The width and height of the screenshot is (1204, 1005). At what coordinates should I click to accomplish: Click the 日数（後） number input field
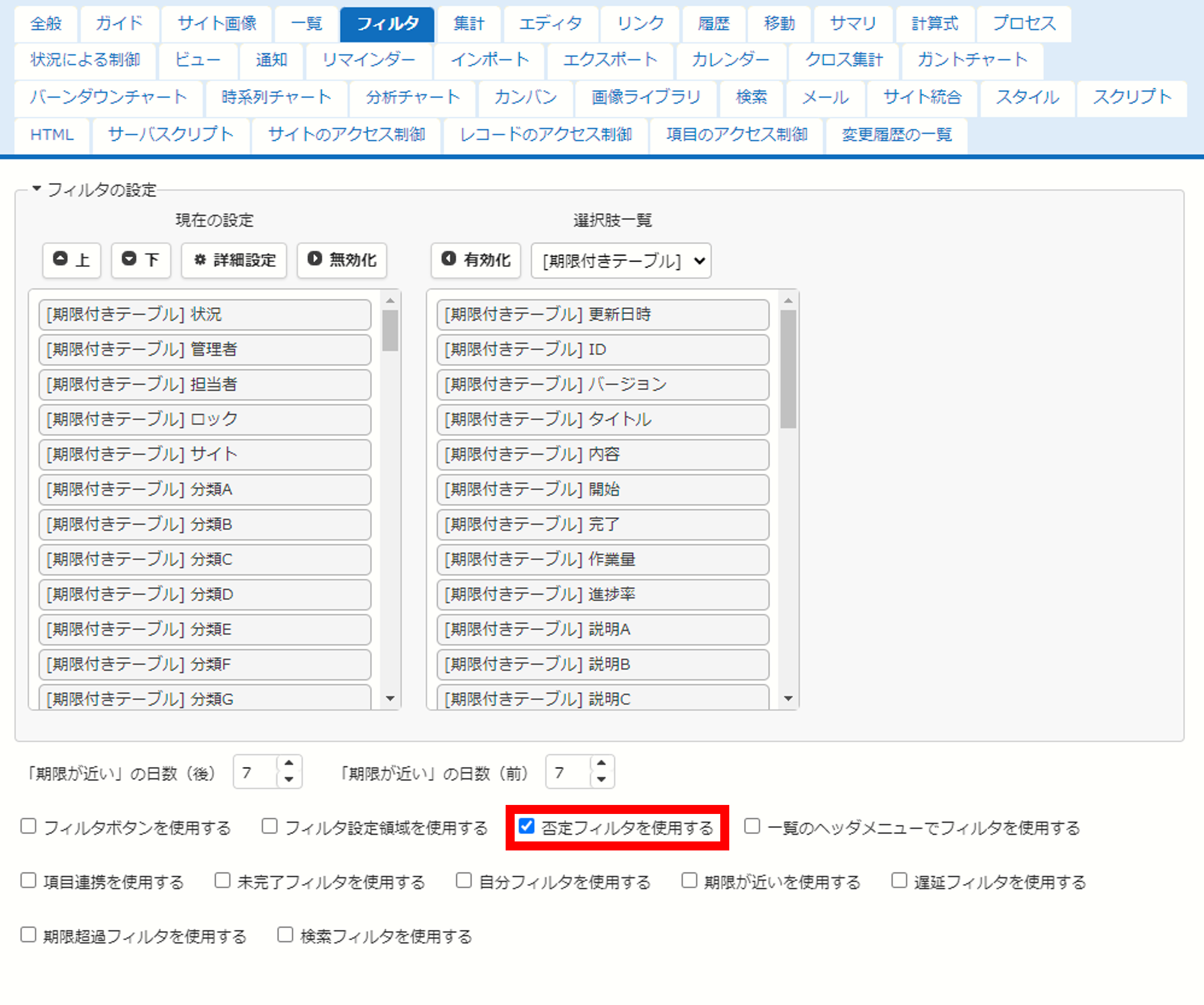[x=256, y=772]
